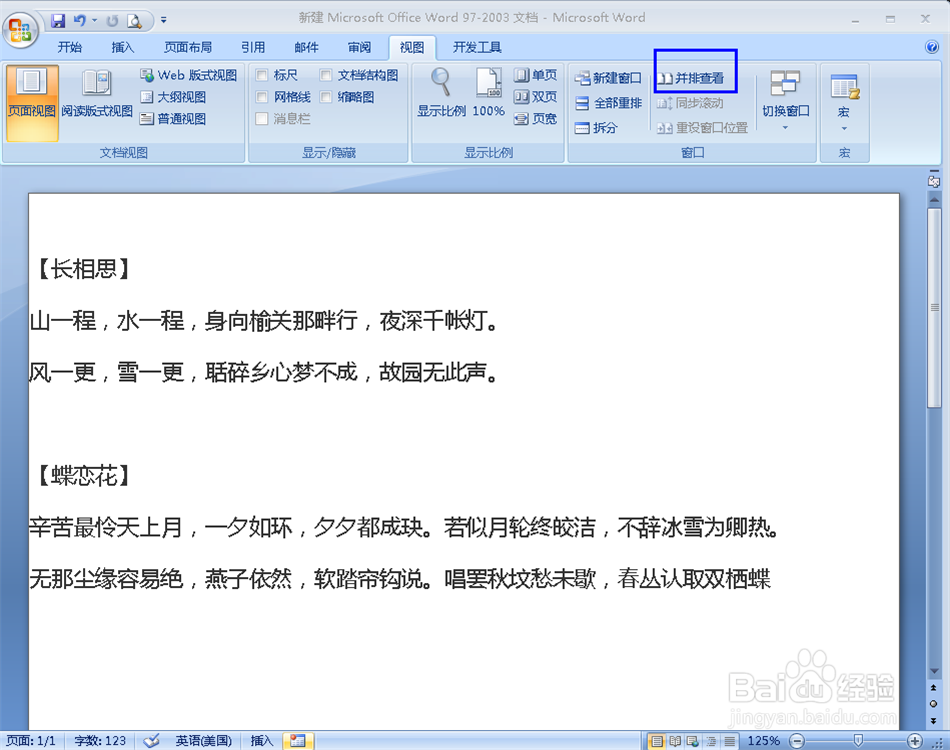
Task: Click the spelling check icon in status bar
Action: [152, 740]
